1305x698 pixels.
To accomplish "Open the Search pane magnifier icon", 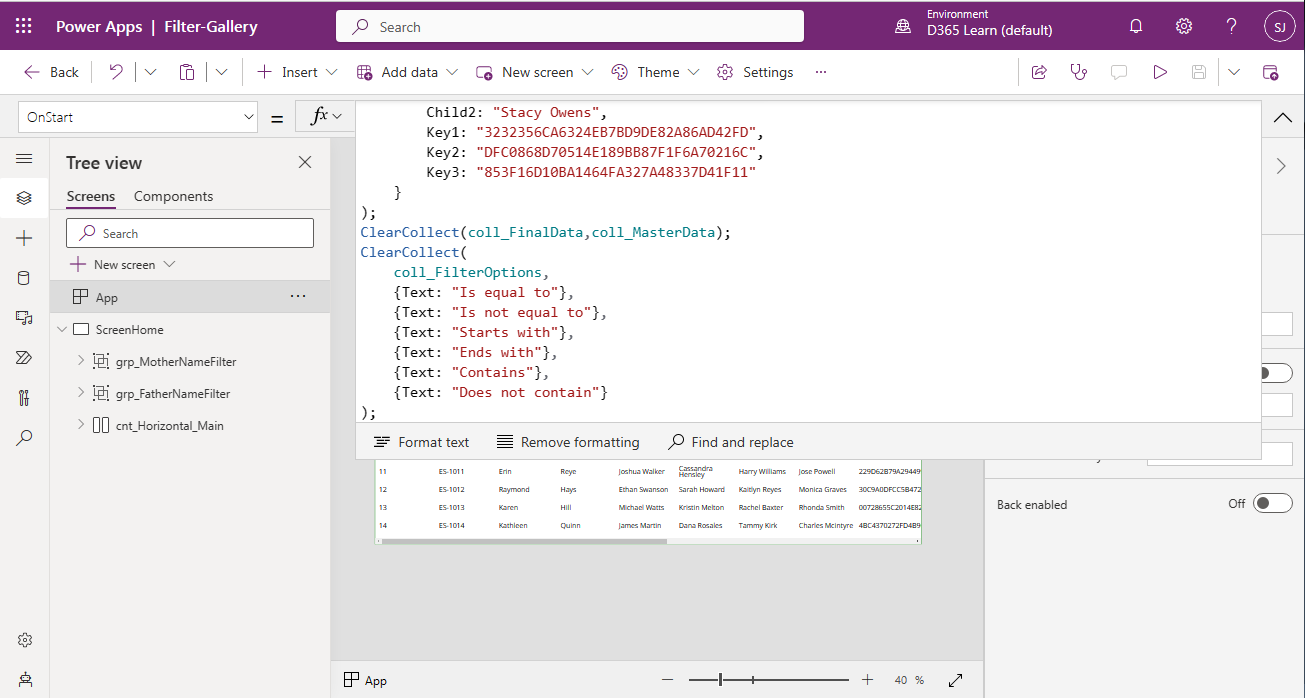I will 25,438.
